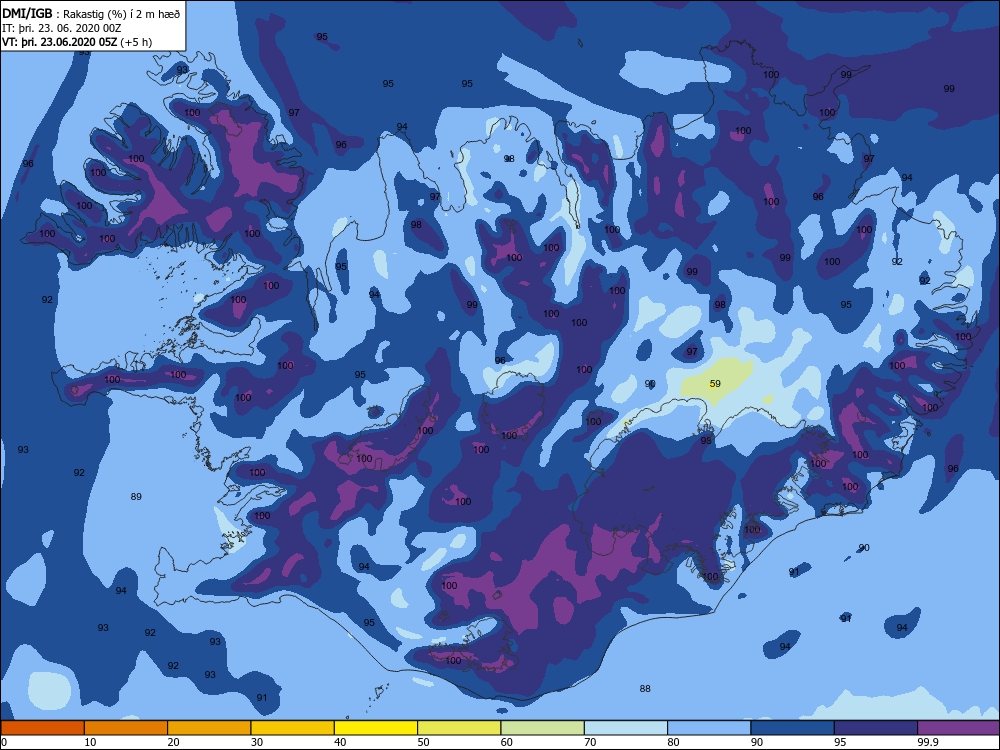Click the 30–40 golden legend swatch

point(293,728)
